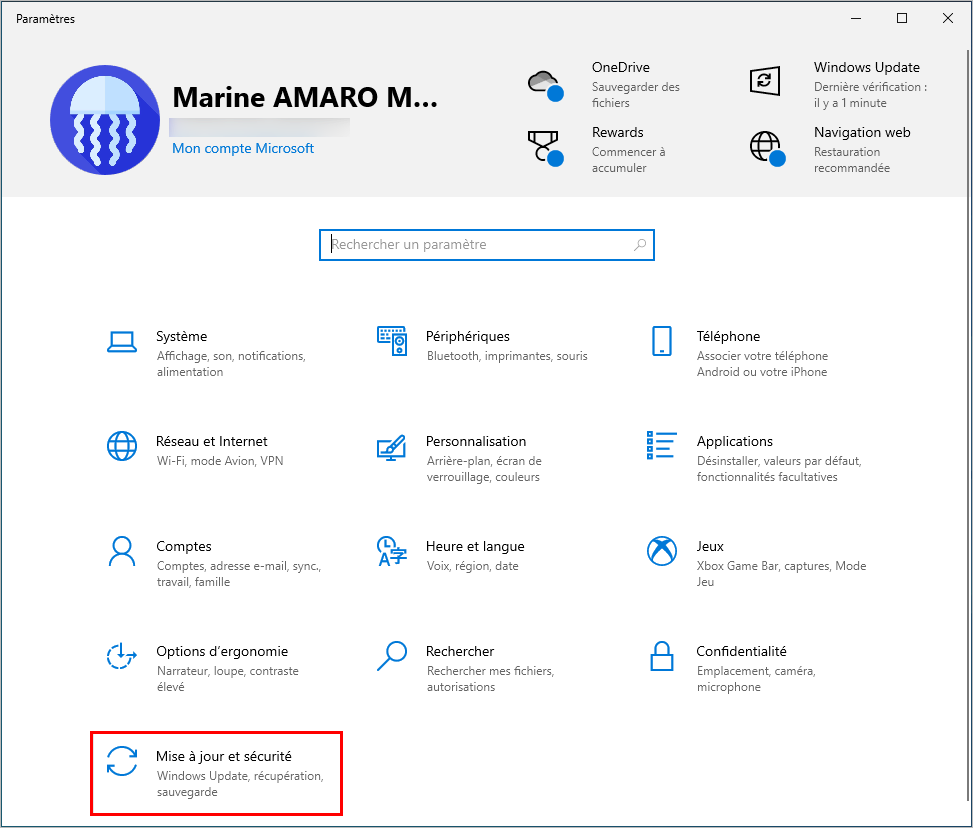Open the Réseau et Internet title
Image resolution: width=973 pixels, height=828 pixels.
[x=212, y=441]
